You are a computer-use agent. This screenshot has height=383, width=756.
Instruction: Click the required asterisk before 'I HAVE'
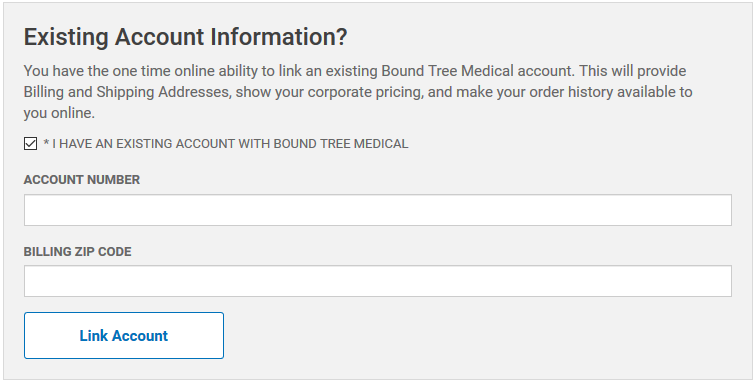click(x=46, y=143)
